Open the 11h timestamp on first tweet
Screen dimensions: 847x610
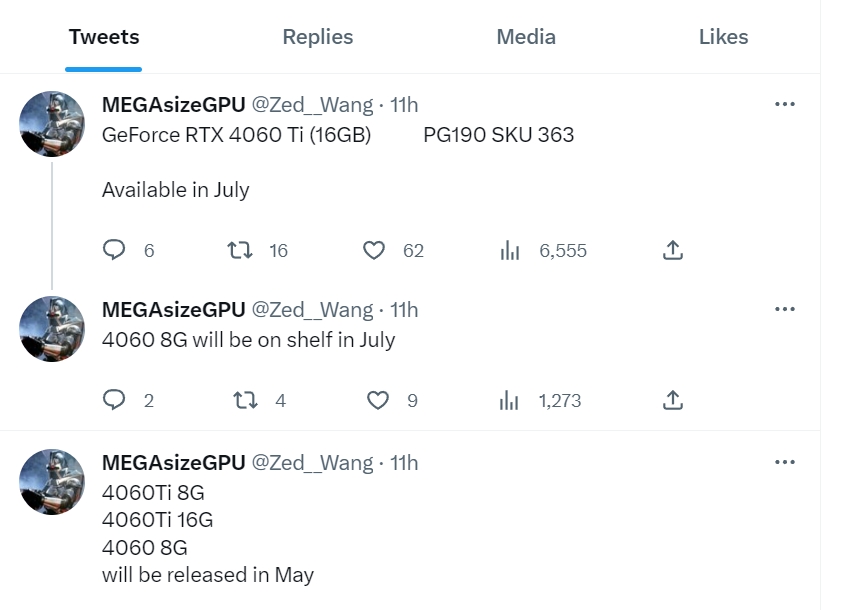click(x=404, y=105)
